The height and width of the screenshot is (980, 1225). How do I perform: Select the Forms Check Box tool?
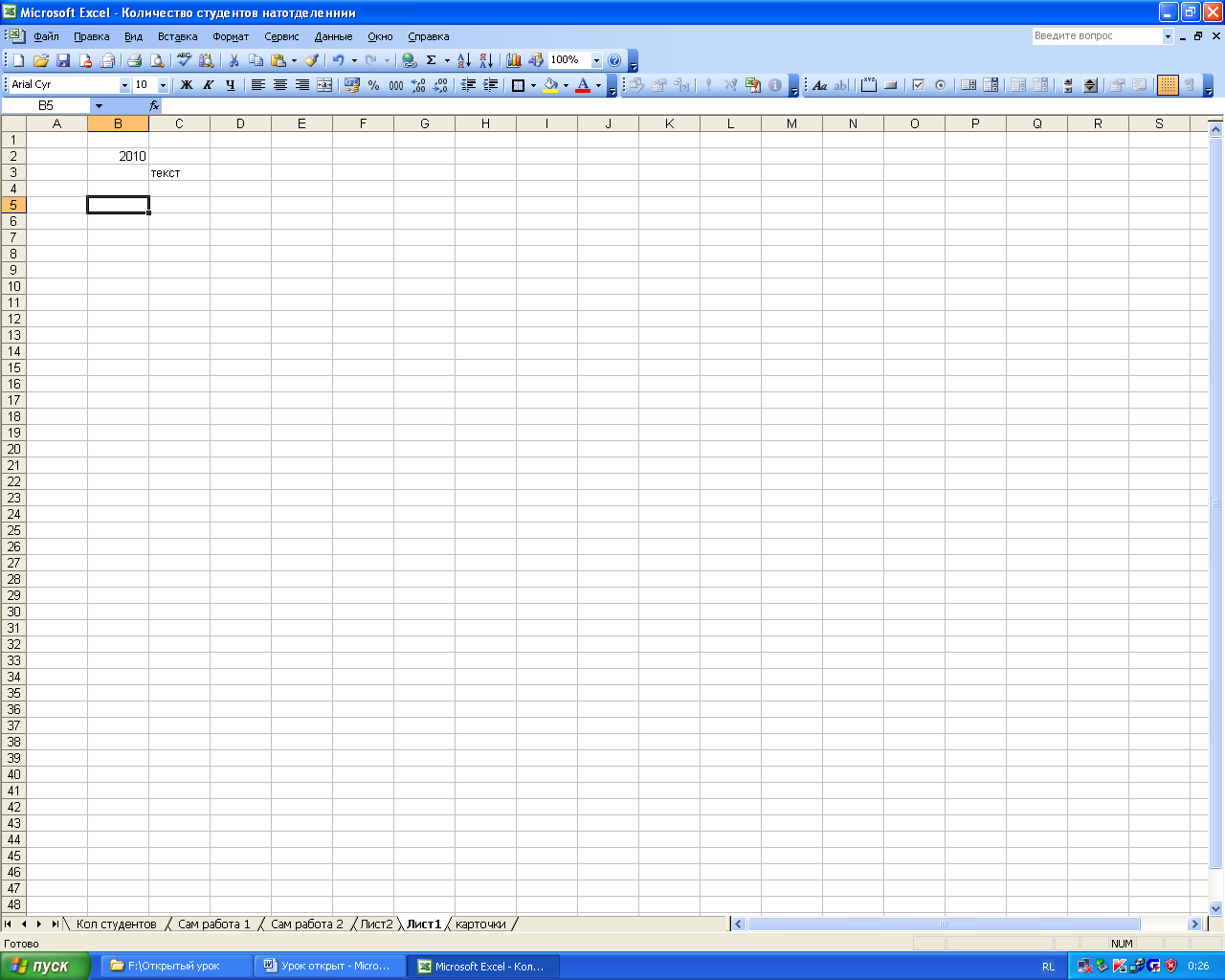(918, 85)
